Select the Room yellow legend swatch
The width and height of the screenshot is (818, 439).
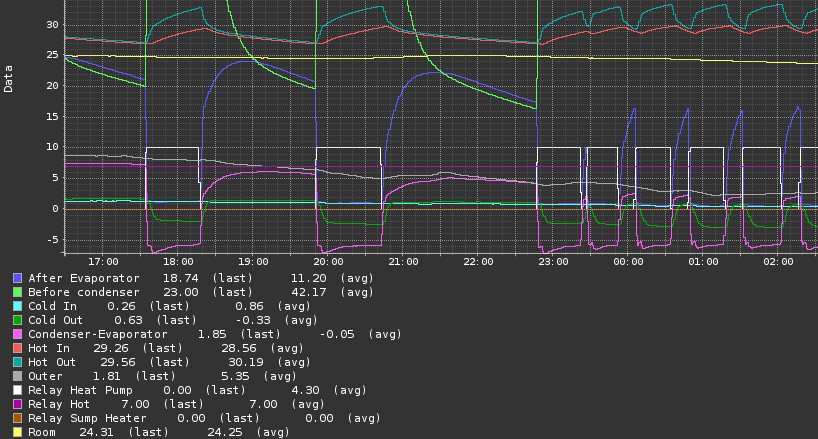click(x=17, y=432)
